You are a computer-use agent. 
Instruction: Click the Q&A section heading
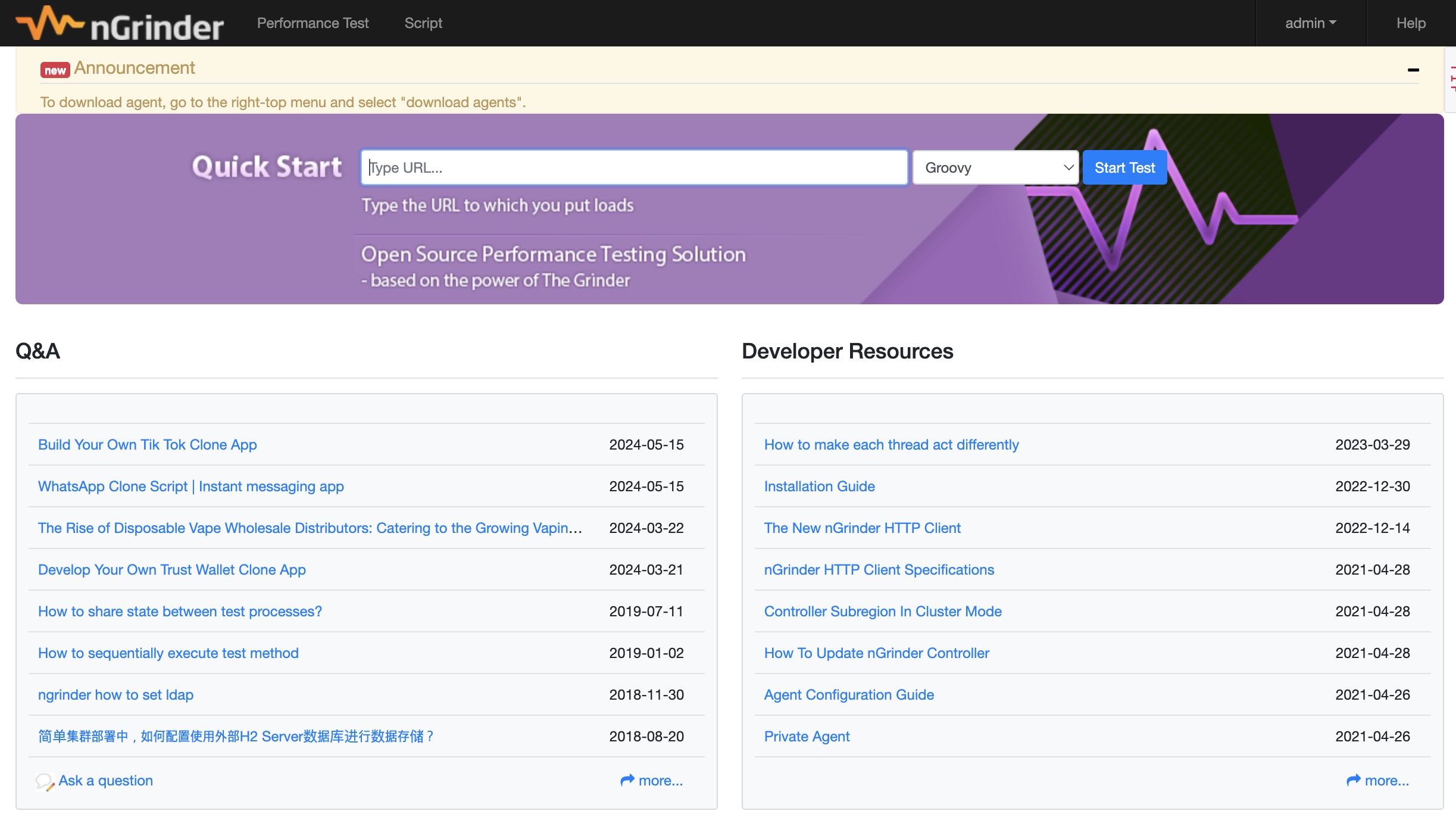click(x=38, y=351)
